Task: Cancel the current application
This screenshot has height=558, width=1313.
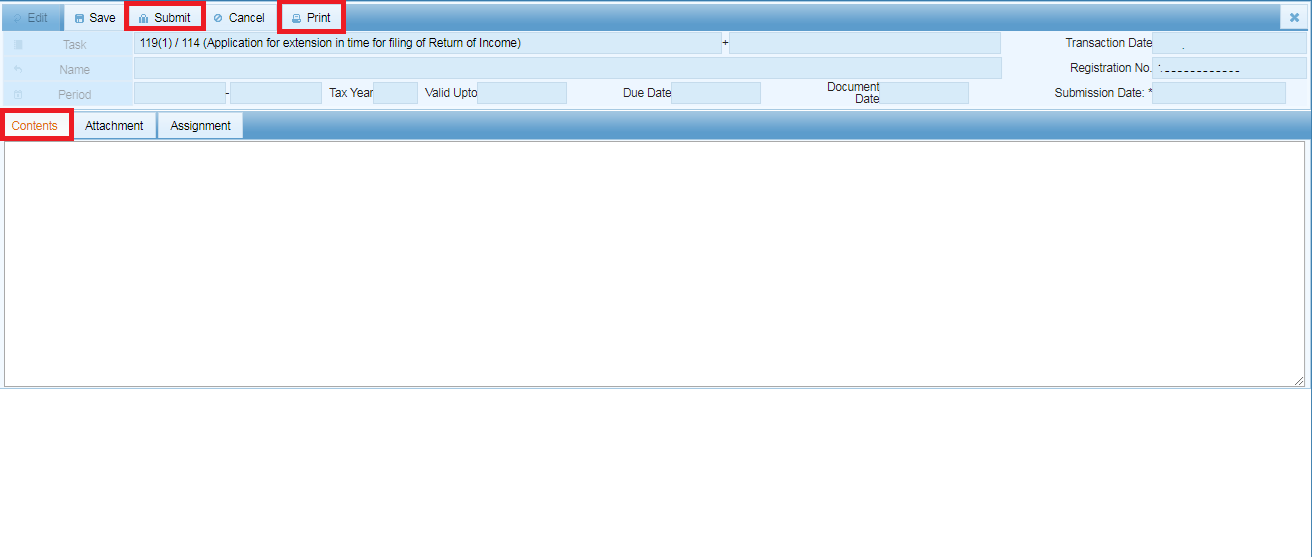Action: tap(238, 18)
